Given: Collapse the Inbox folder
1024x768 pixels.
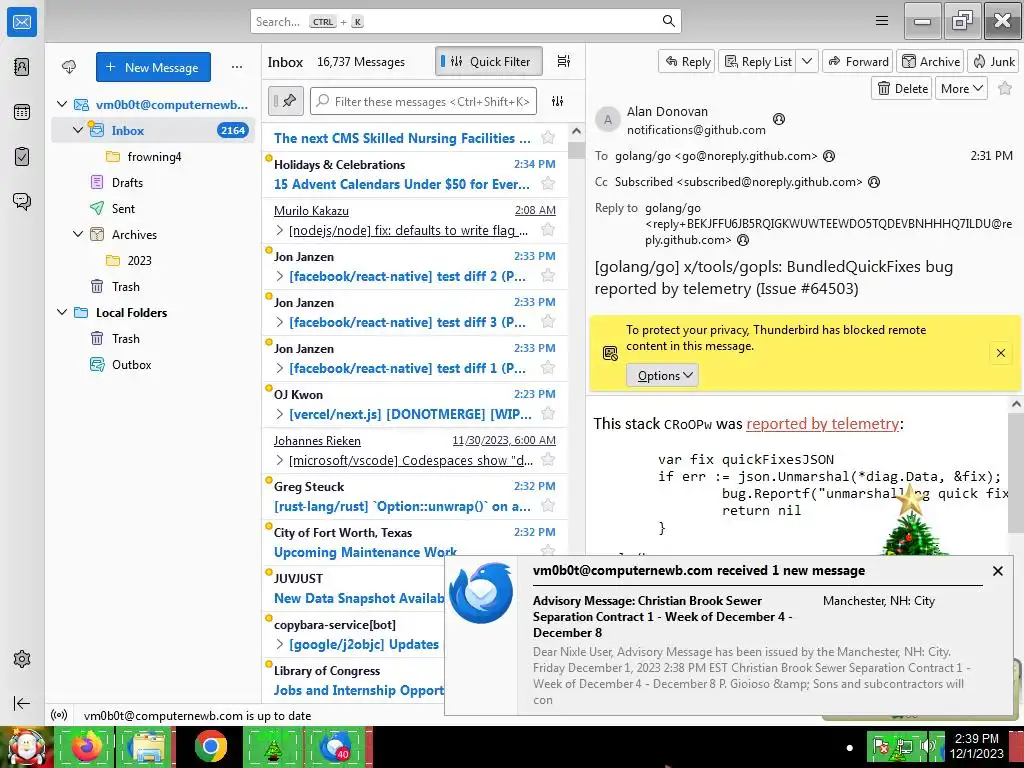Looking at the screenshot, I should [x=78, y=130].
